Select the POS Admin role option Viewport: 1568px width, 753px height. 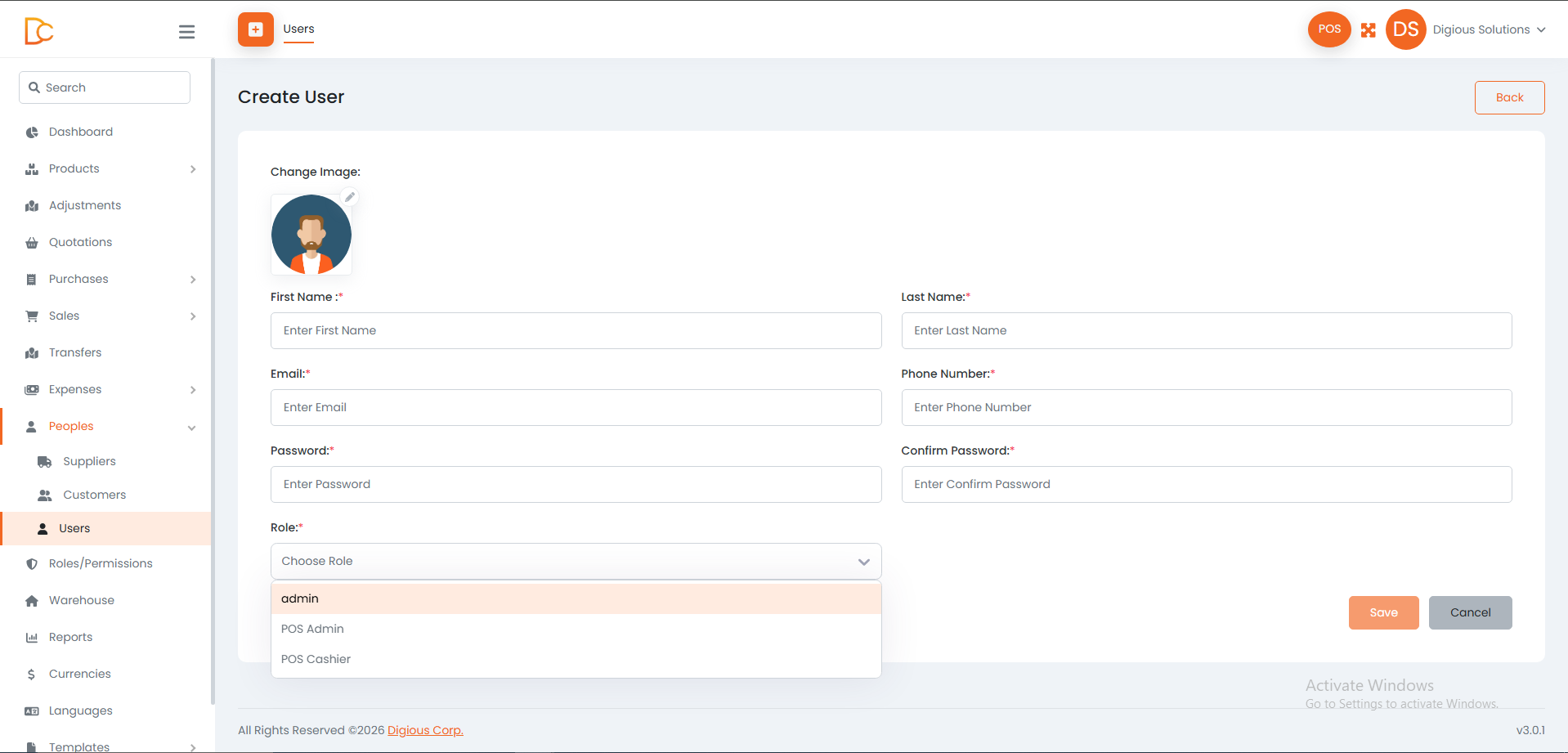tap(576, 629)
